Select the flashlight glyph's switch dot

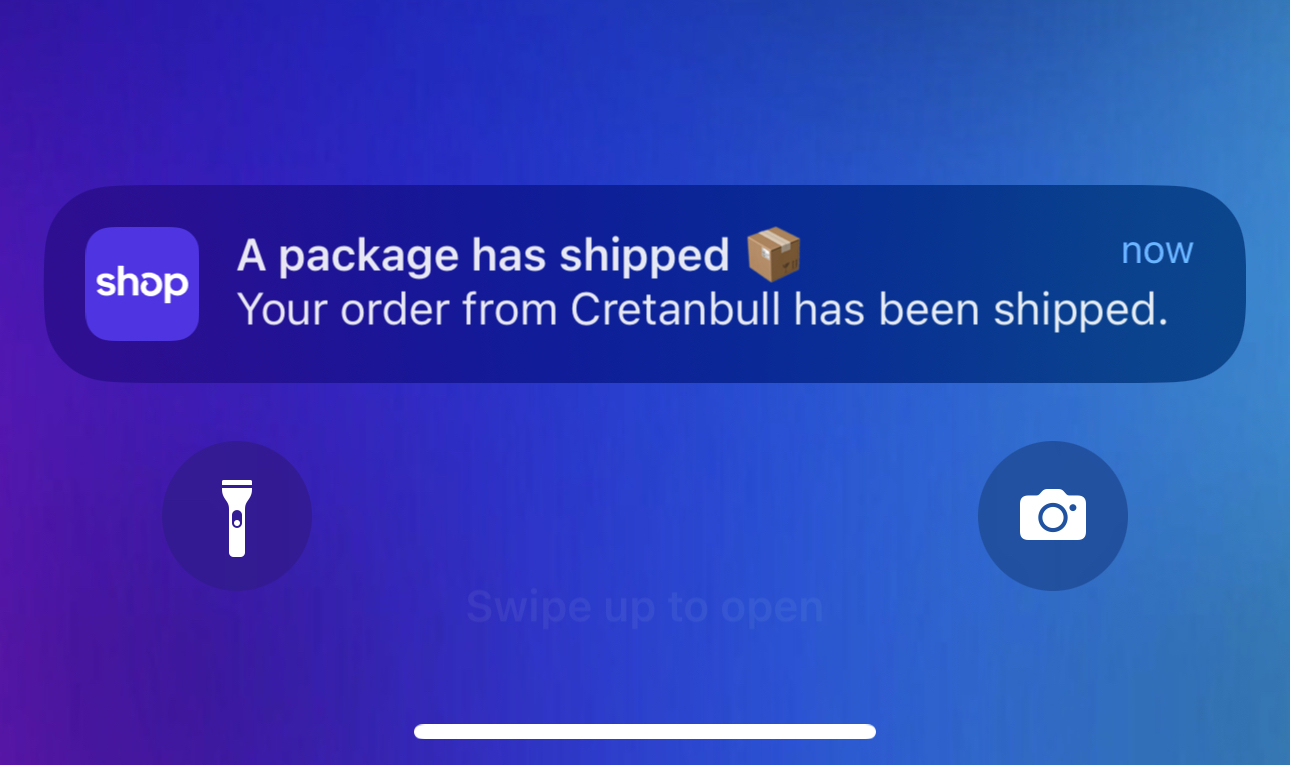coord(237,519)
